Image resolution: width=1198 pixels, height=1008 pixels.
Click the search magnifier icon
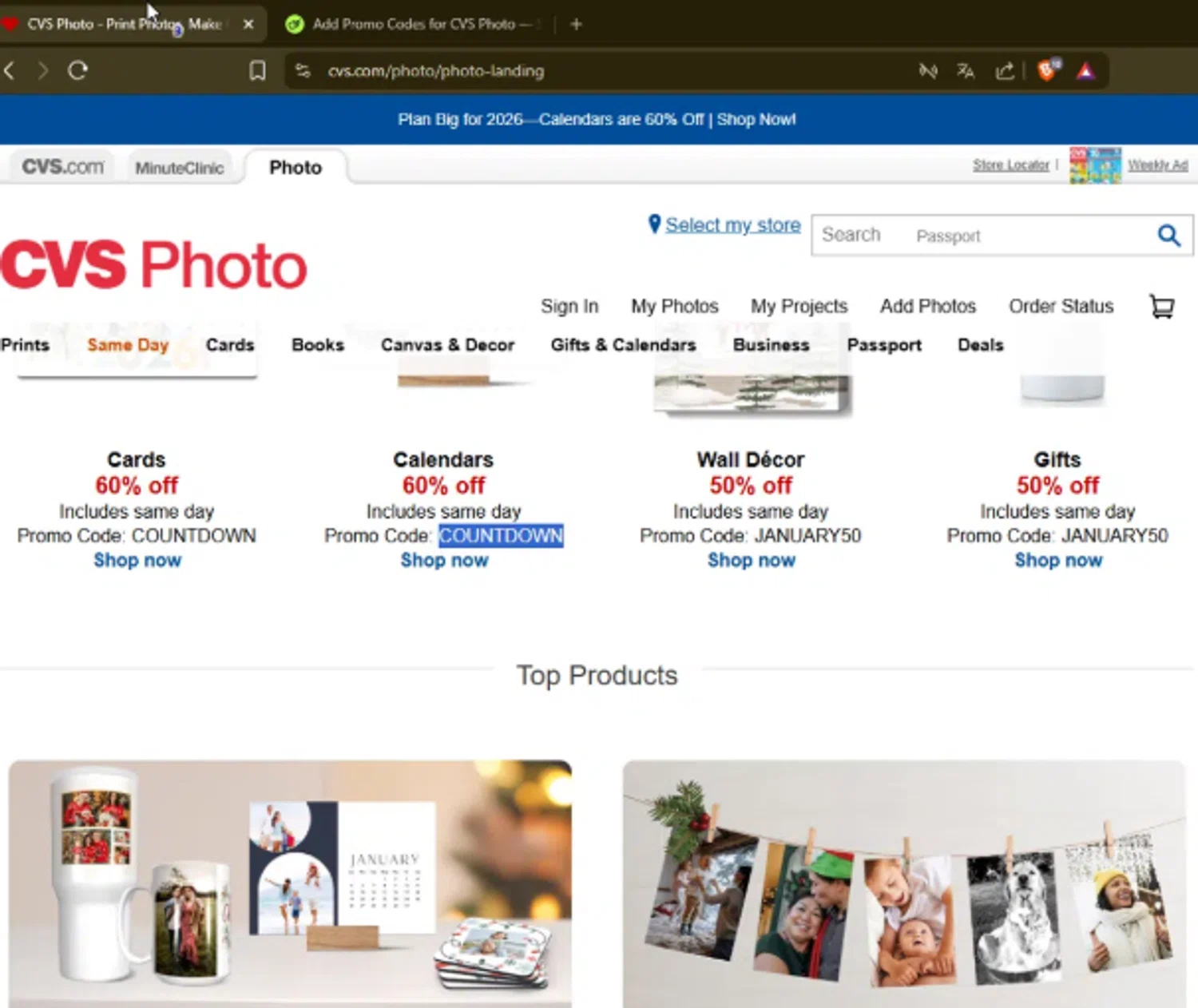(1168, 235)
